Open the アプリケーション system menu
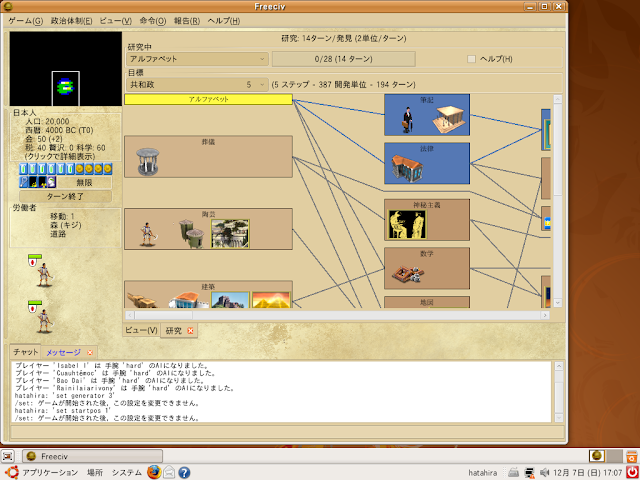 50,473
